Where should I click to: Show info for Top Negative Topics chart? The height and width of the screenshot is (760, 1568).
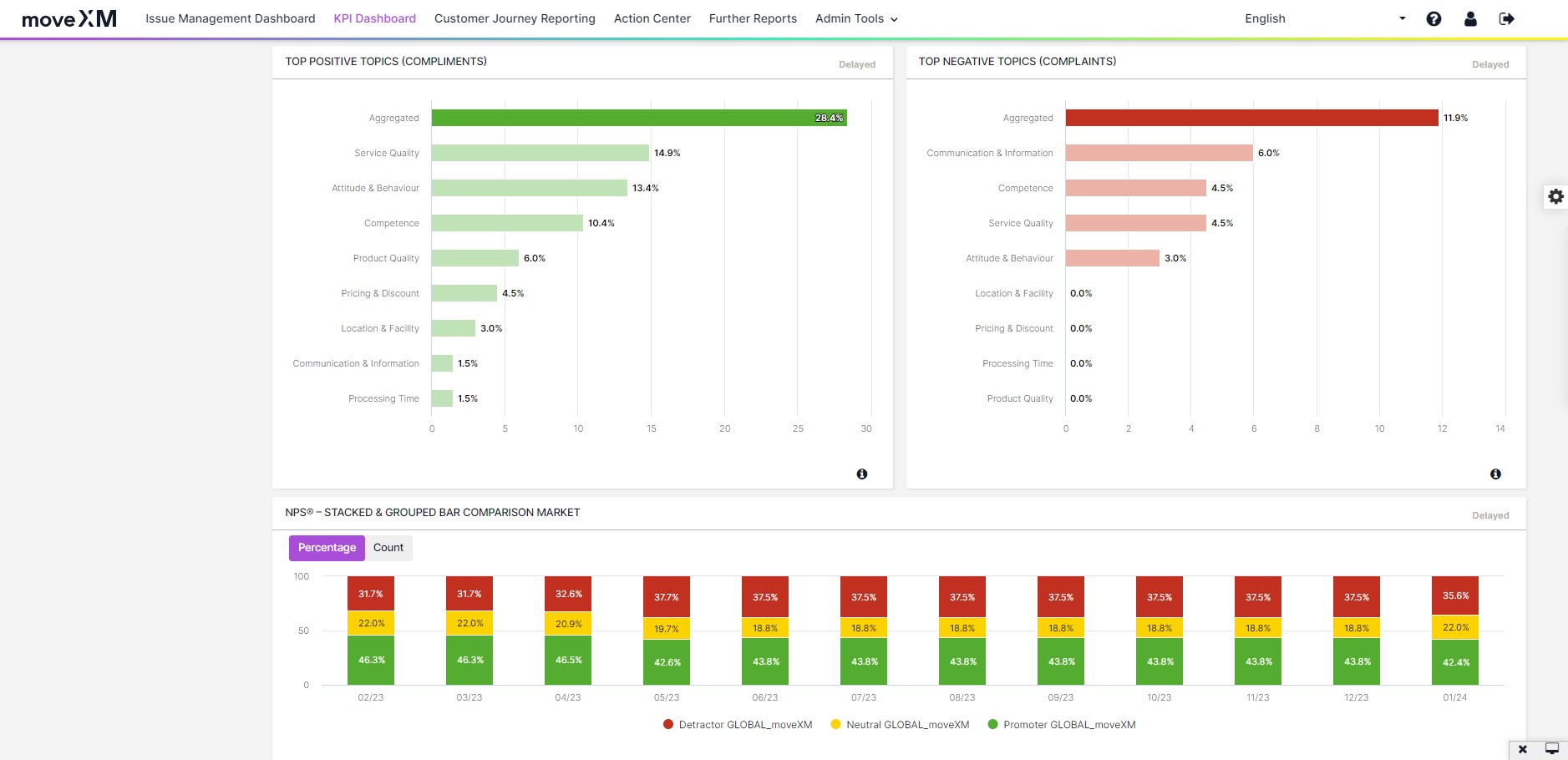[1495, 474]
